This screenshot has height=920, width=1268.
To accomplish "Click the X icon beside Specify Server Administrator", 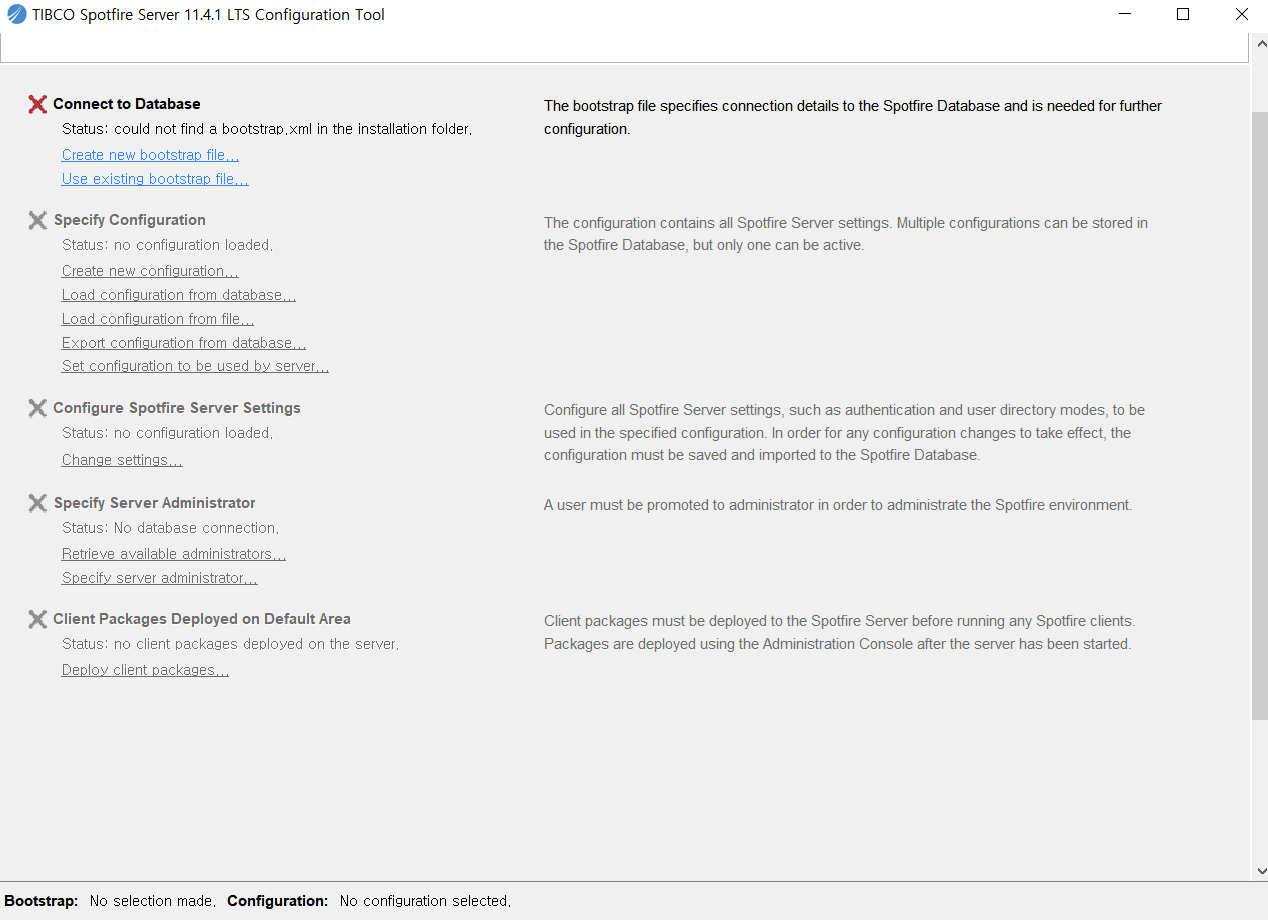I will click(x=38, y=503).
